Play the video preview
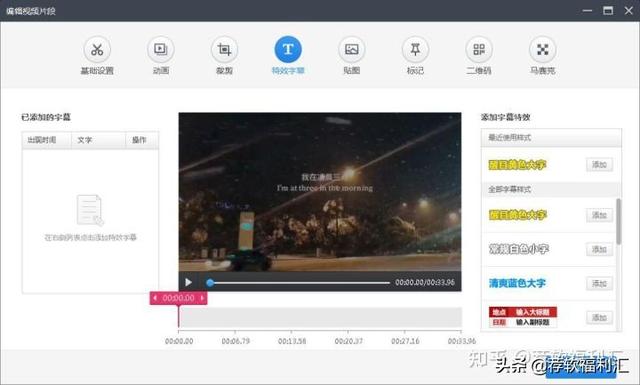Image resolution: width=640 pixels, height=385 pixels. 188,282
